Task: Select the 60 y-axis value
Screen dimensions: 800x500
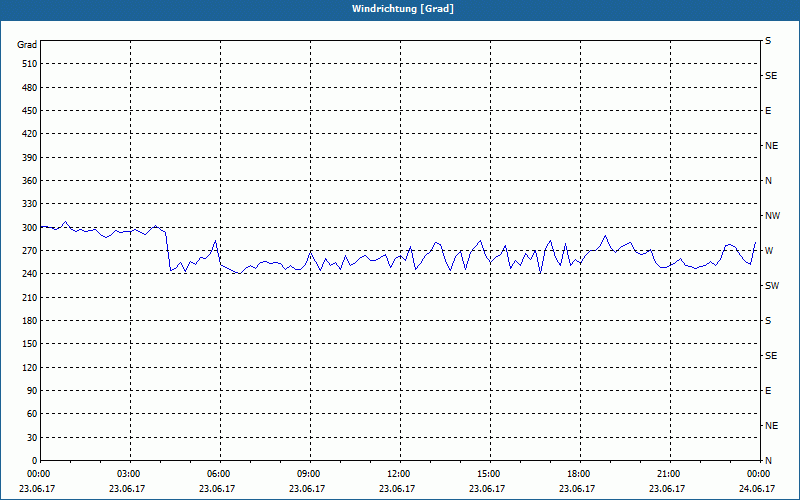Action: click(32, 414)
